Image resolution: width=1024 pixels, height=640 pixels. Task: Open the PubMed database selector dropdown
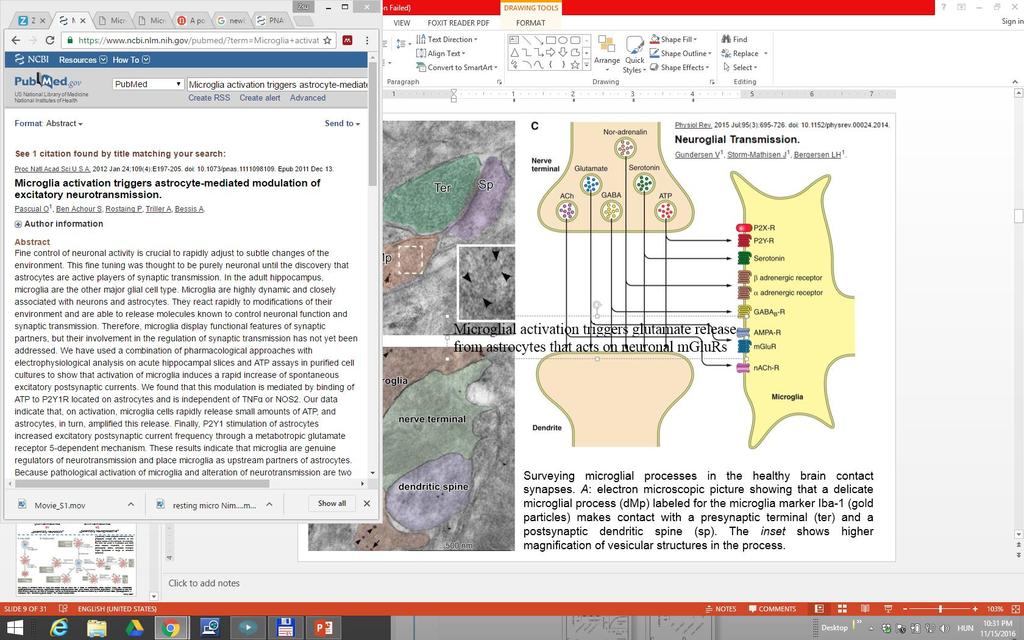pos(148,84)
